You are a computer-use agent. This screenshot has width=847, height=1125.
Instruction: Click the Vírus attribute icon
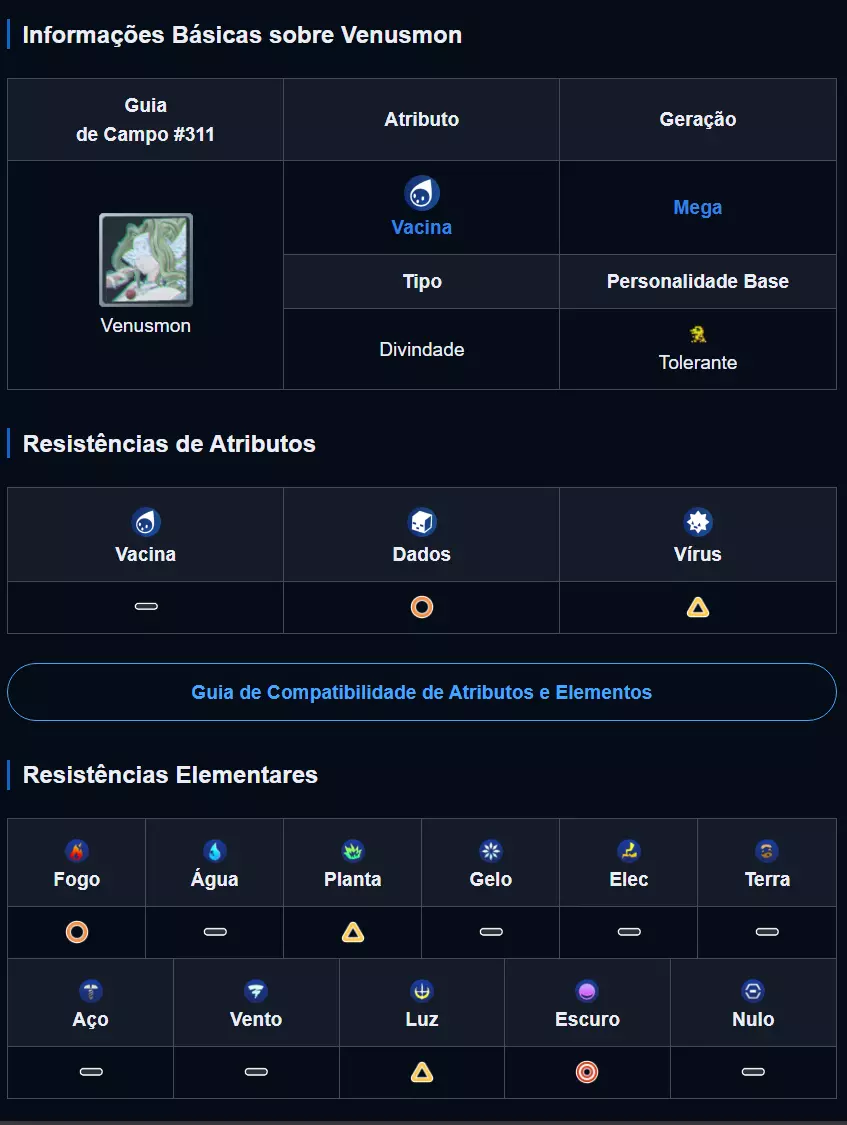[x=698, y=522]
